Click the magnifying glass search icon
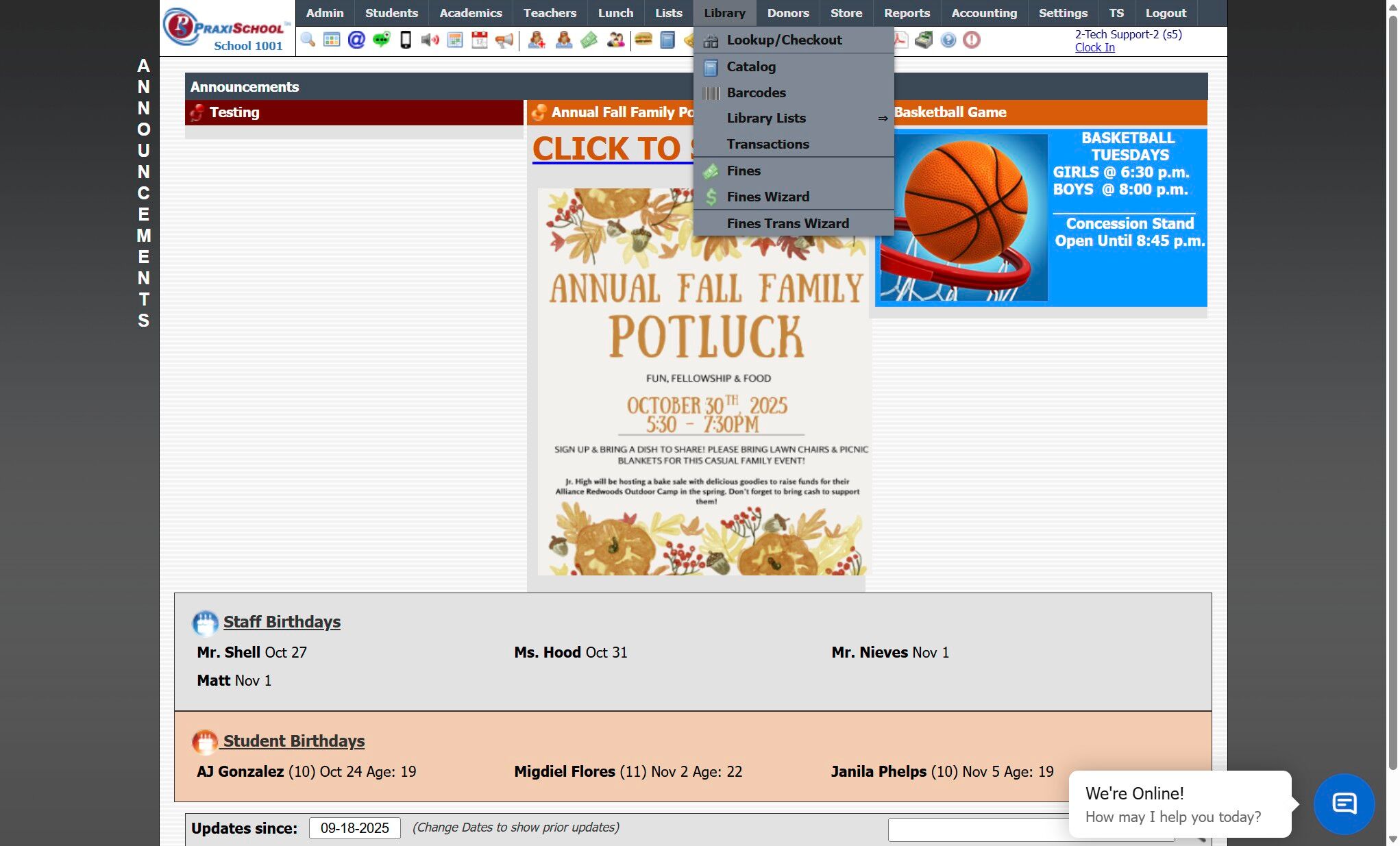This screenshot has width=1400, height=846. tap(308, 40)
